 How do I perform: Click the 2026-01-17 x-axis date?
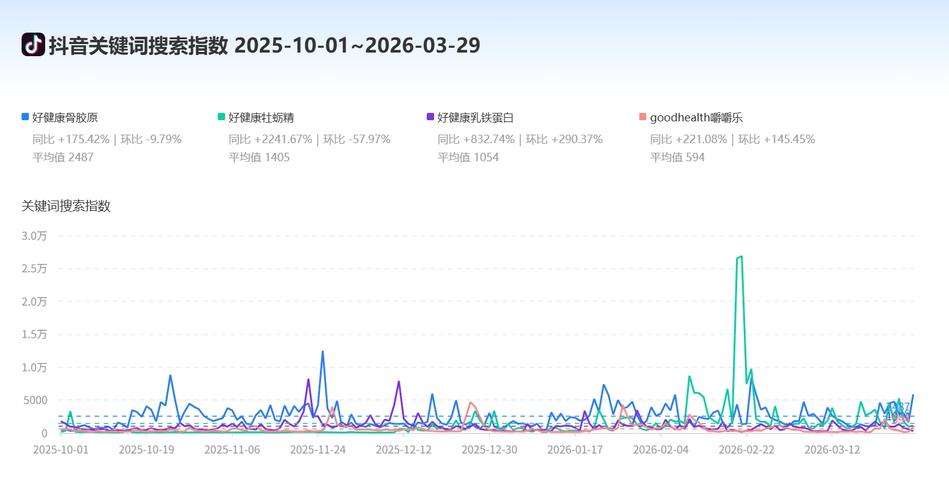pos(575,450)
